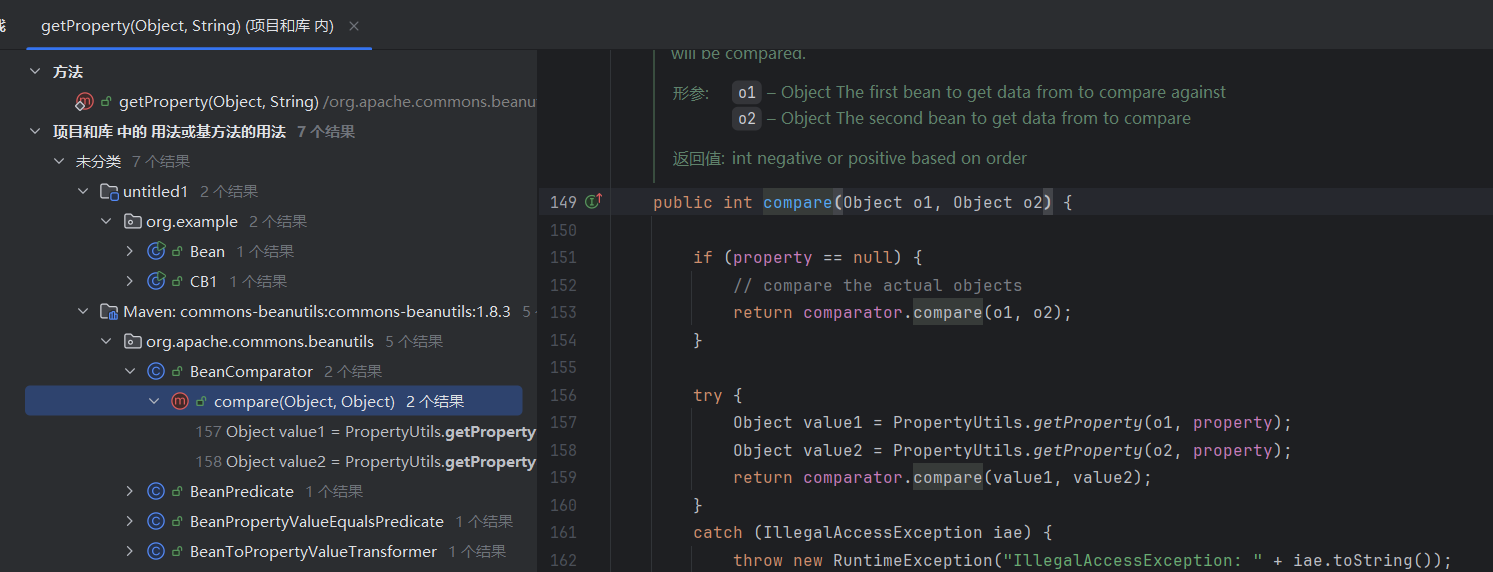This screenshot has height=572, width=1493.
Task: Collapse the 方法 section
Action: coord(36,72)
